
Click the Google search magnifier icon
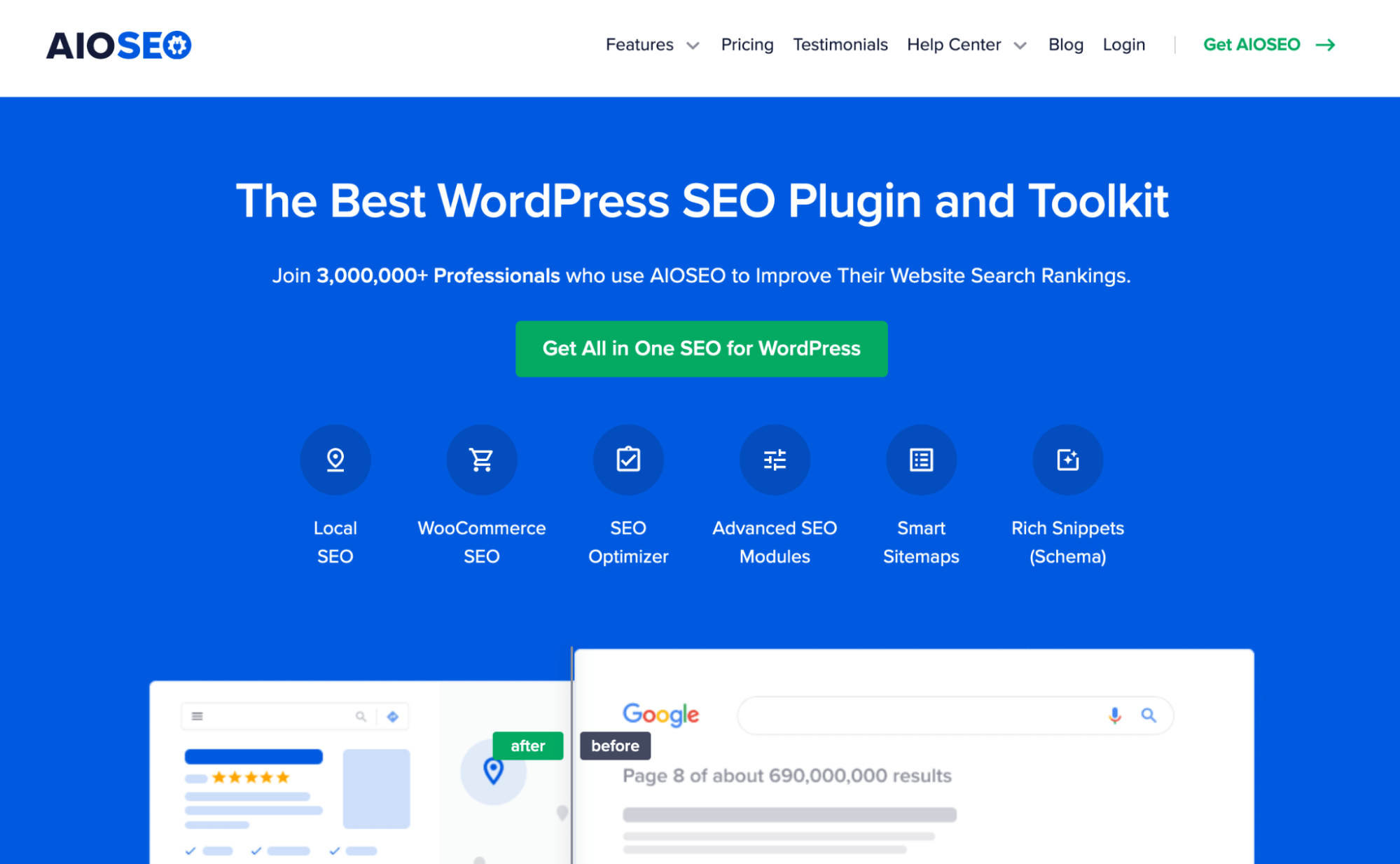[x=1149, y=715]
